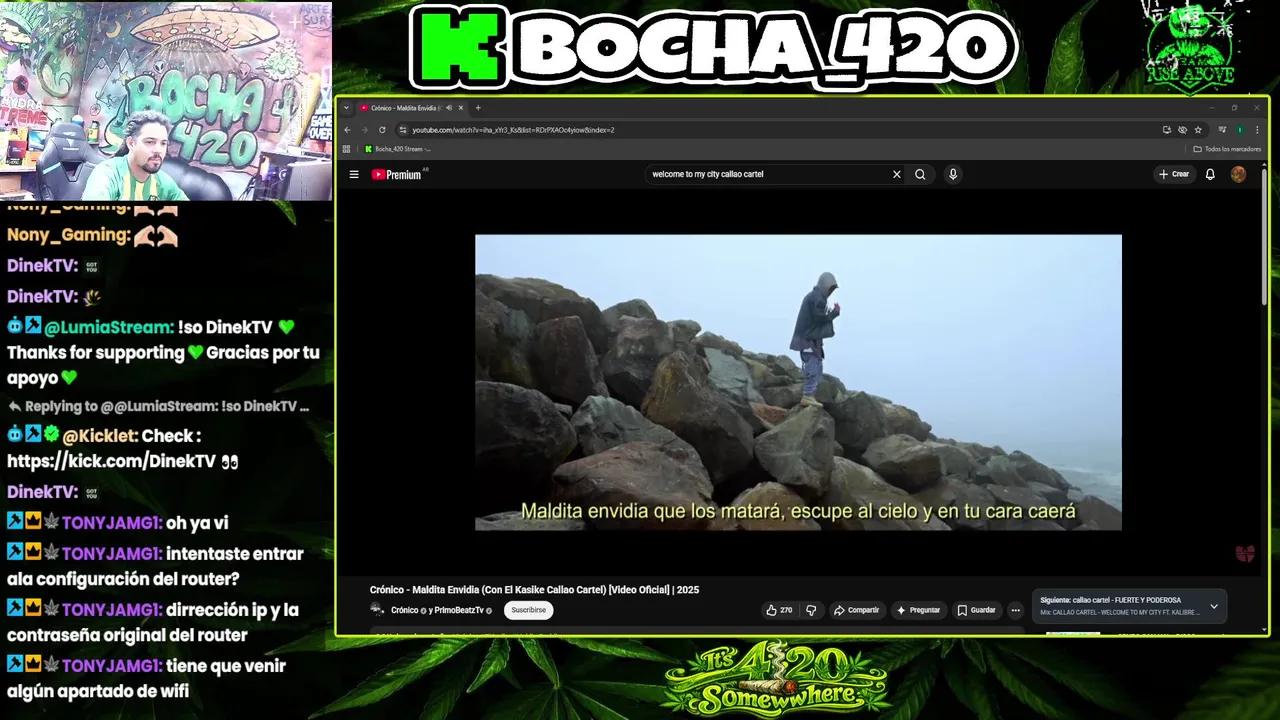
Task: Reload the YouTube page
Action: 382,130
